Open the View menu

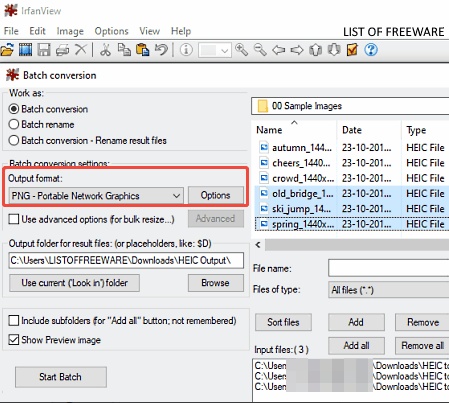click(150, 31)
